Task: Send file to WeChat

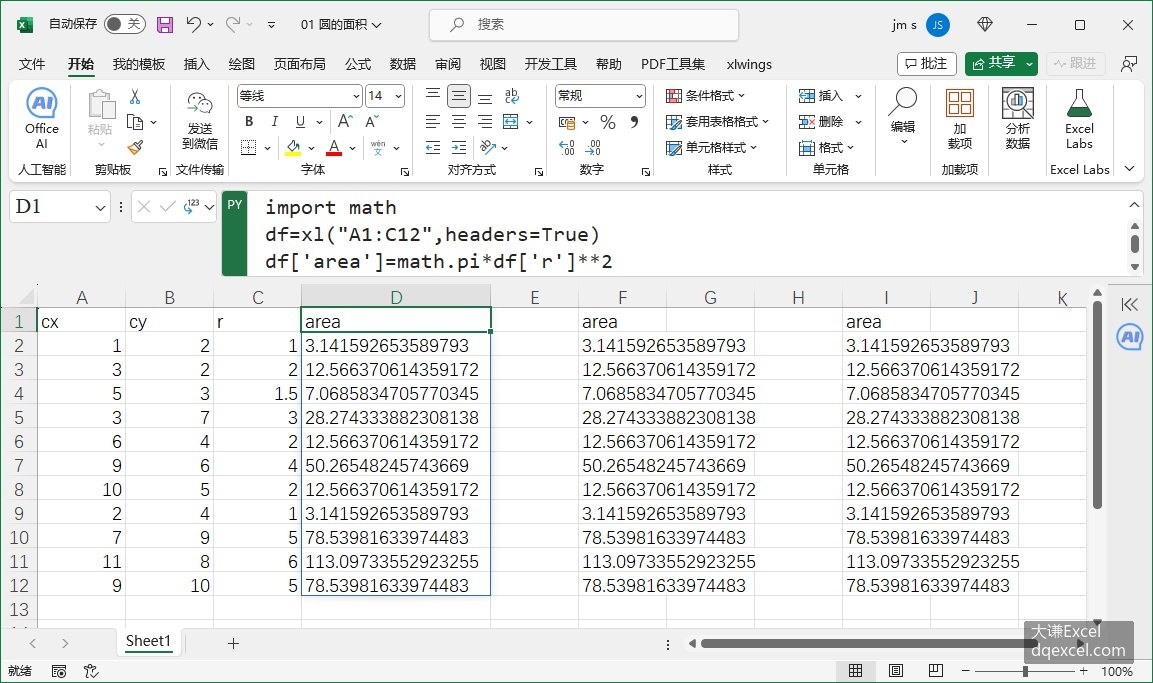Action: (x=199, y=121)
